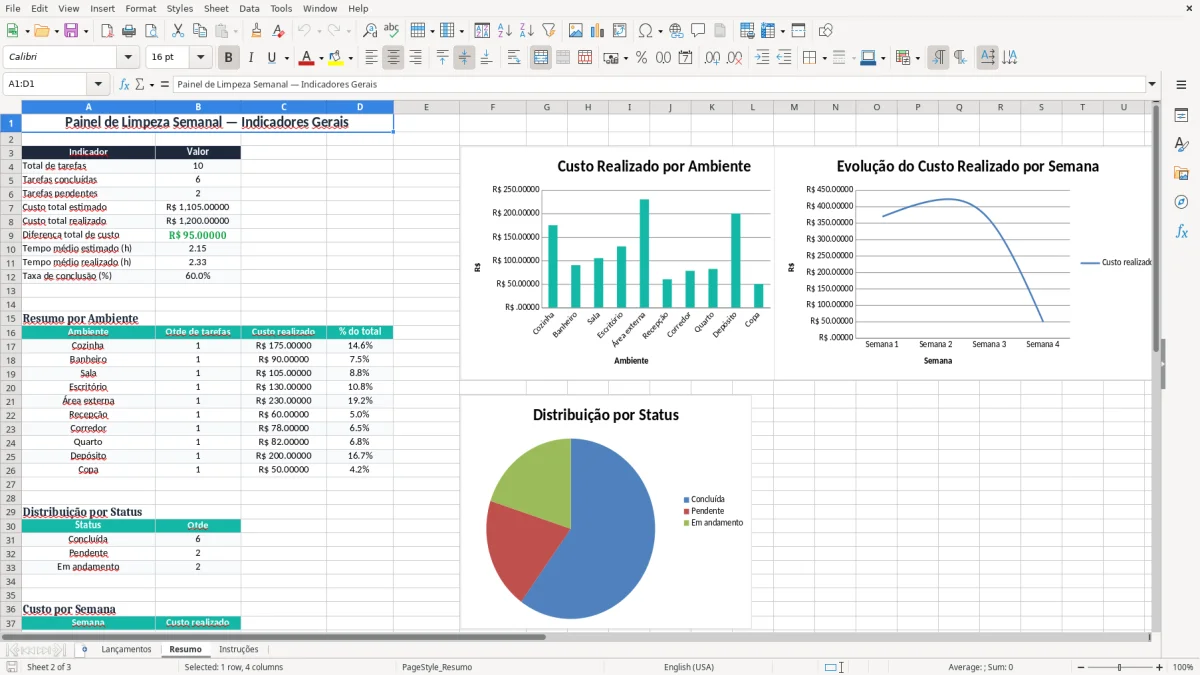Open conditional formatting dropdown arrow

[x=917, y=58]
